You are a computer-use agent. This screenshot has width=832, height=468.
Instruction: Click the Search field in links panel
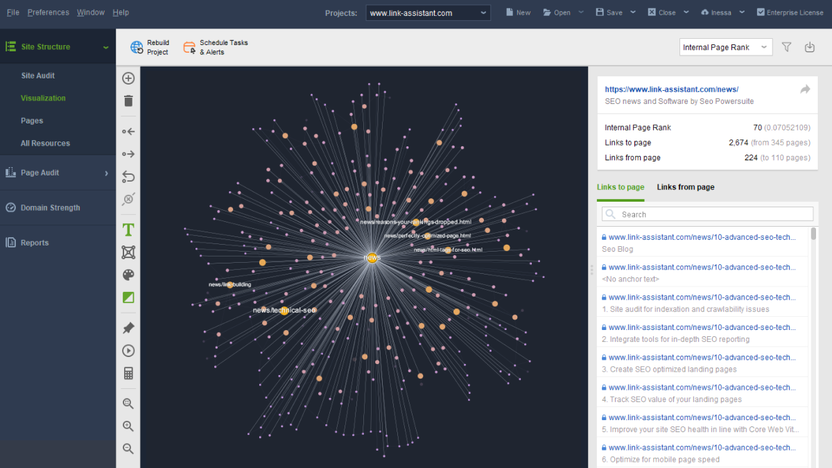(x=707, y=214)
